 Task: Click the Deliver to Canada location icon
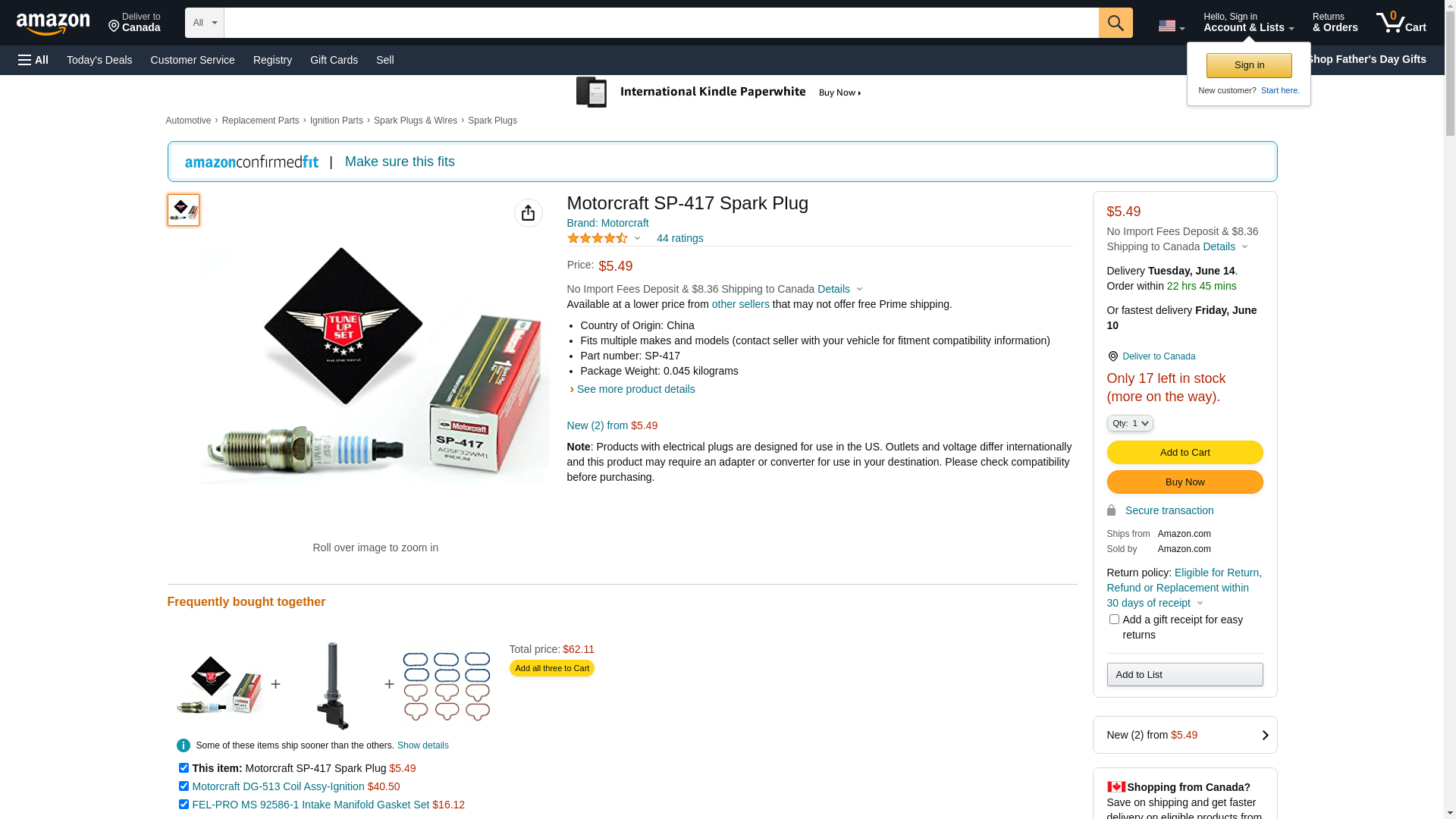pyautogui.click(x=1112, y=356)
